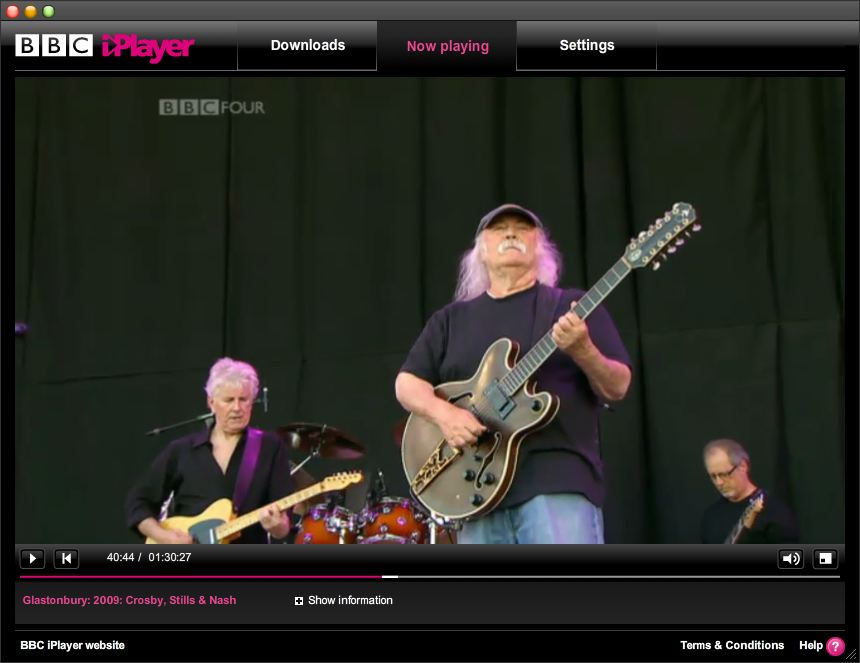Restart programme with skip-to-start button
Viewport: 860px width, 663px height.
click(x=66, y=558)
